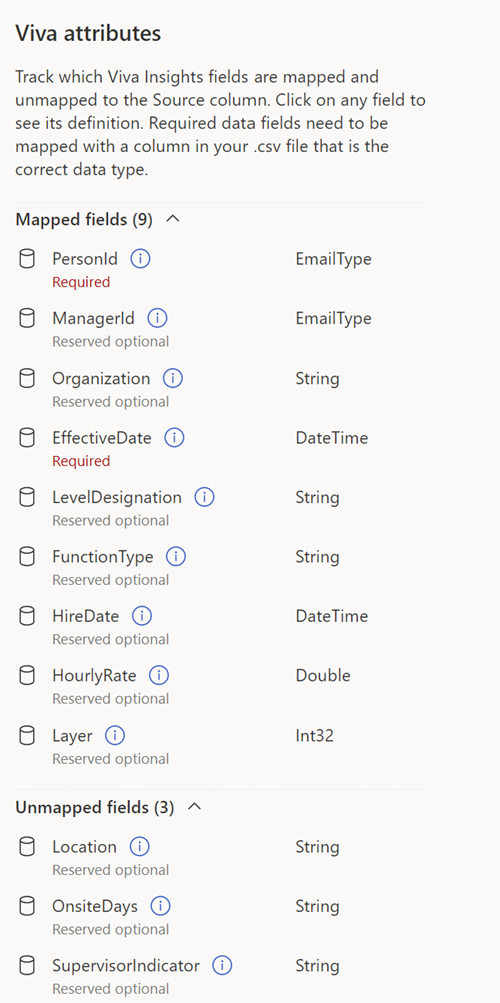Open the info icon next to ManagerId
The image size is (500, 1003).
click(157, 319)
